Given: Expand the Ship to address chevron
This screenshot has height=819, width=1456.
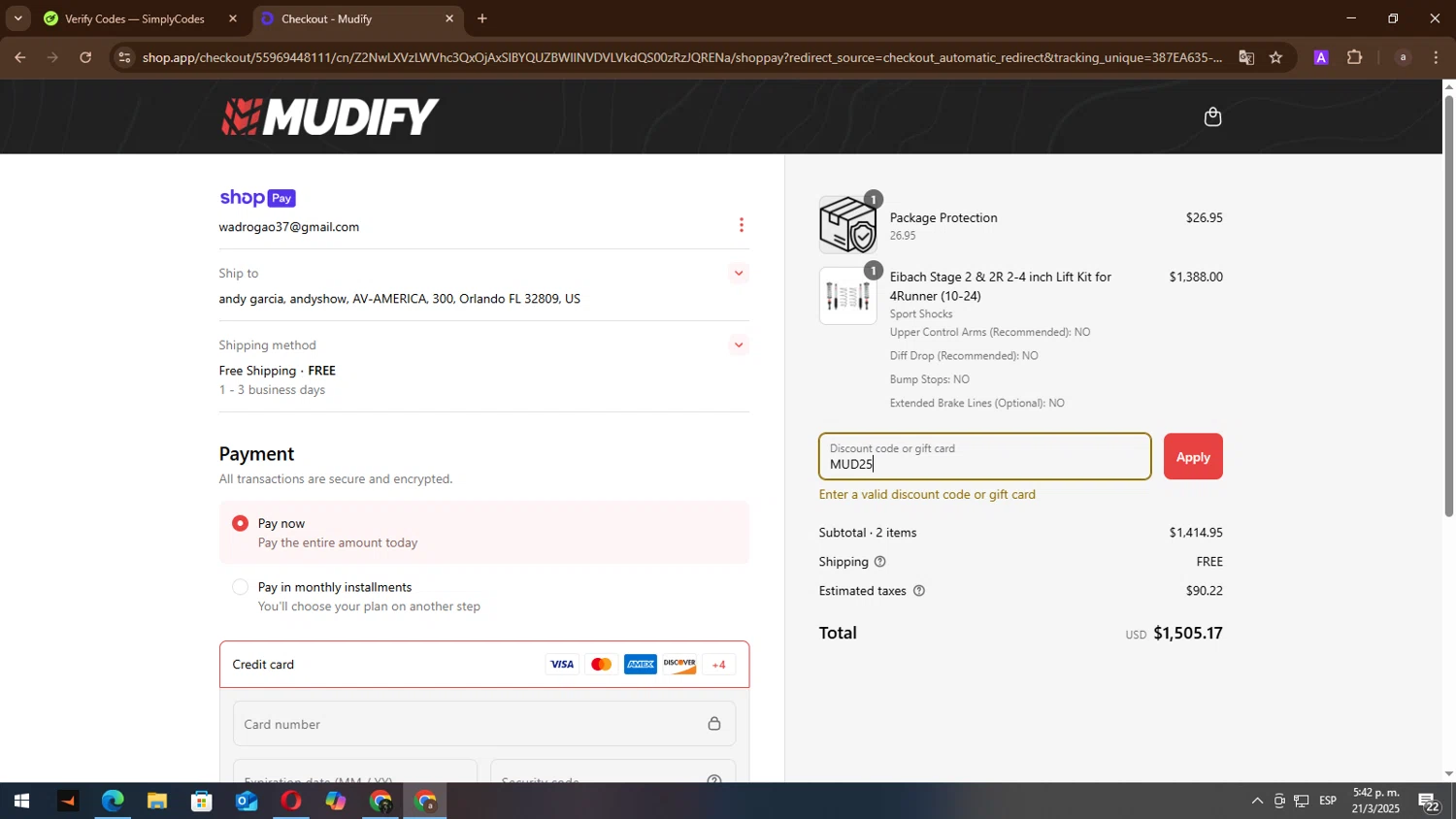Looking at the screenshot, I should (739, 274).
